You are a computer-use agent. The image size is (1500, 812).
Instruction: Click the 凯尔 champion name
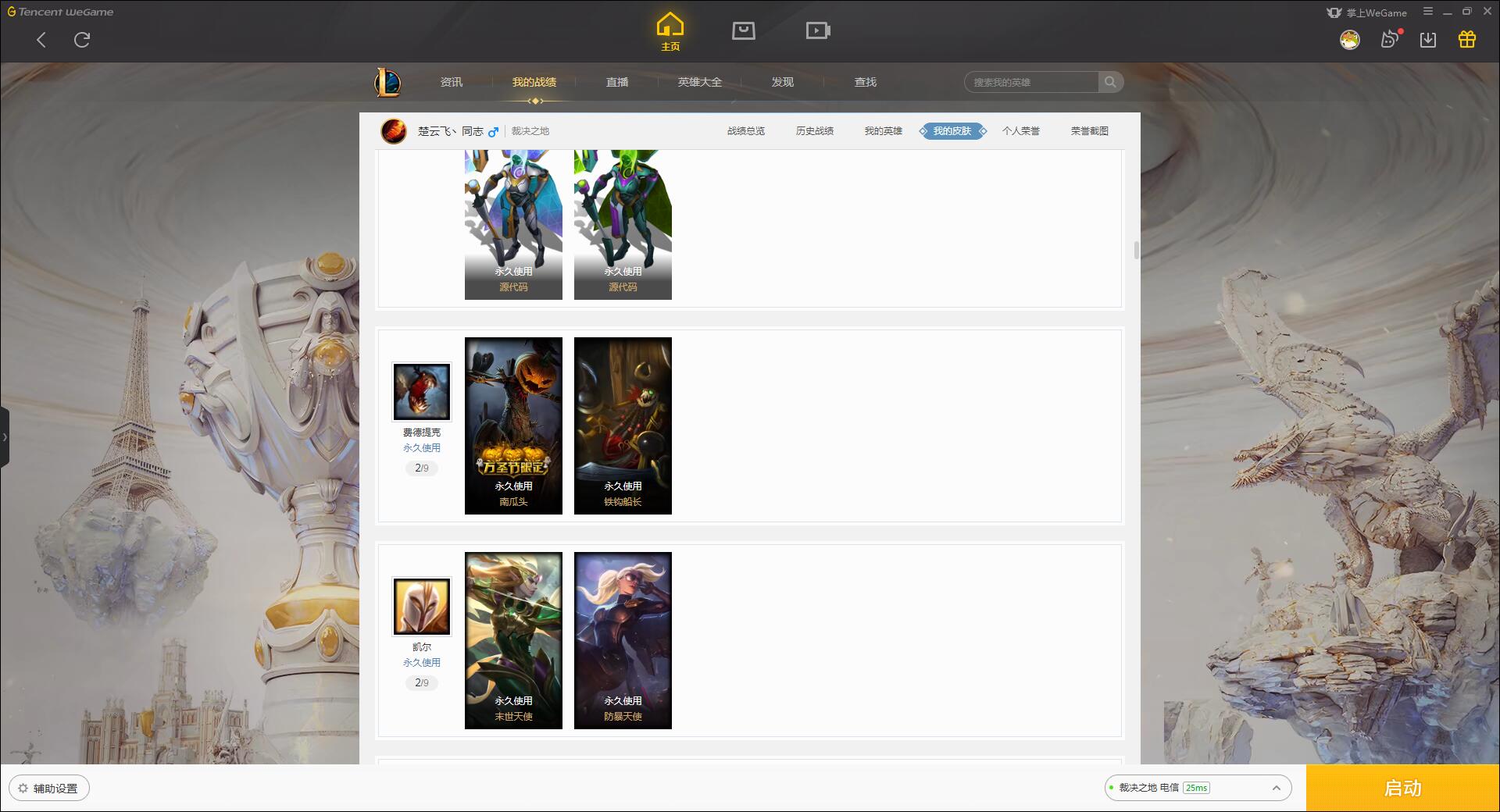click(x=422, y=647)
